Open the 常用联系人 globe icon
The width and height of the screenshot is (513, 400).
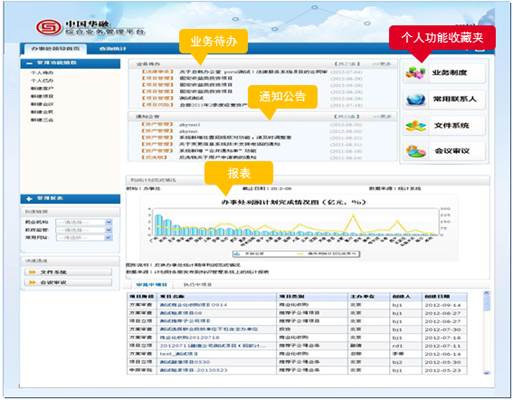(x=416, y=99)
